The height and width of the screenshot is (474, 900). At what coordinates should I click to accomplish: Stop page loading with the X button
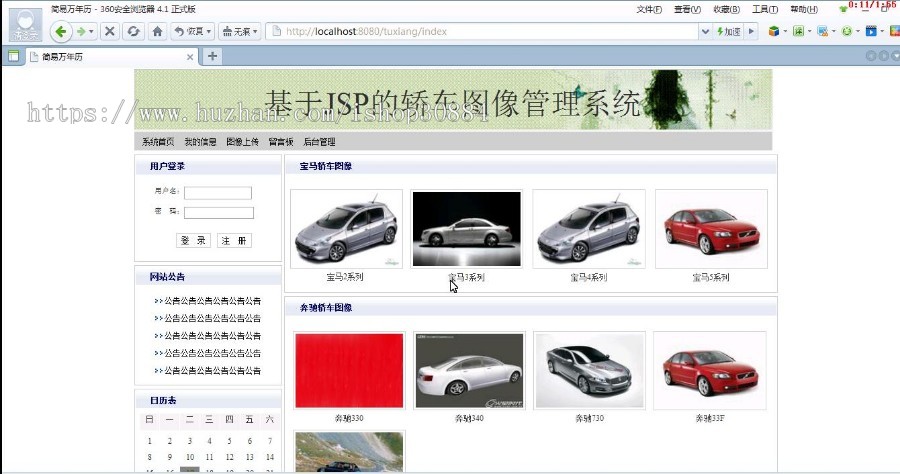click(x=110, y=32)
